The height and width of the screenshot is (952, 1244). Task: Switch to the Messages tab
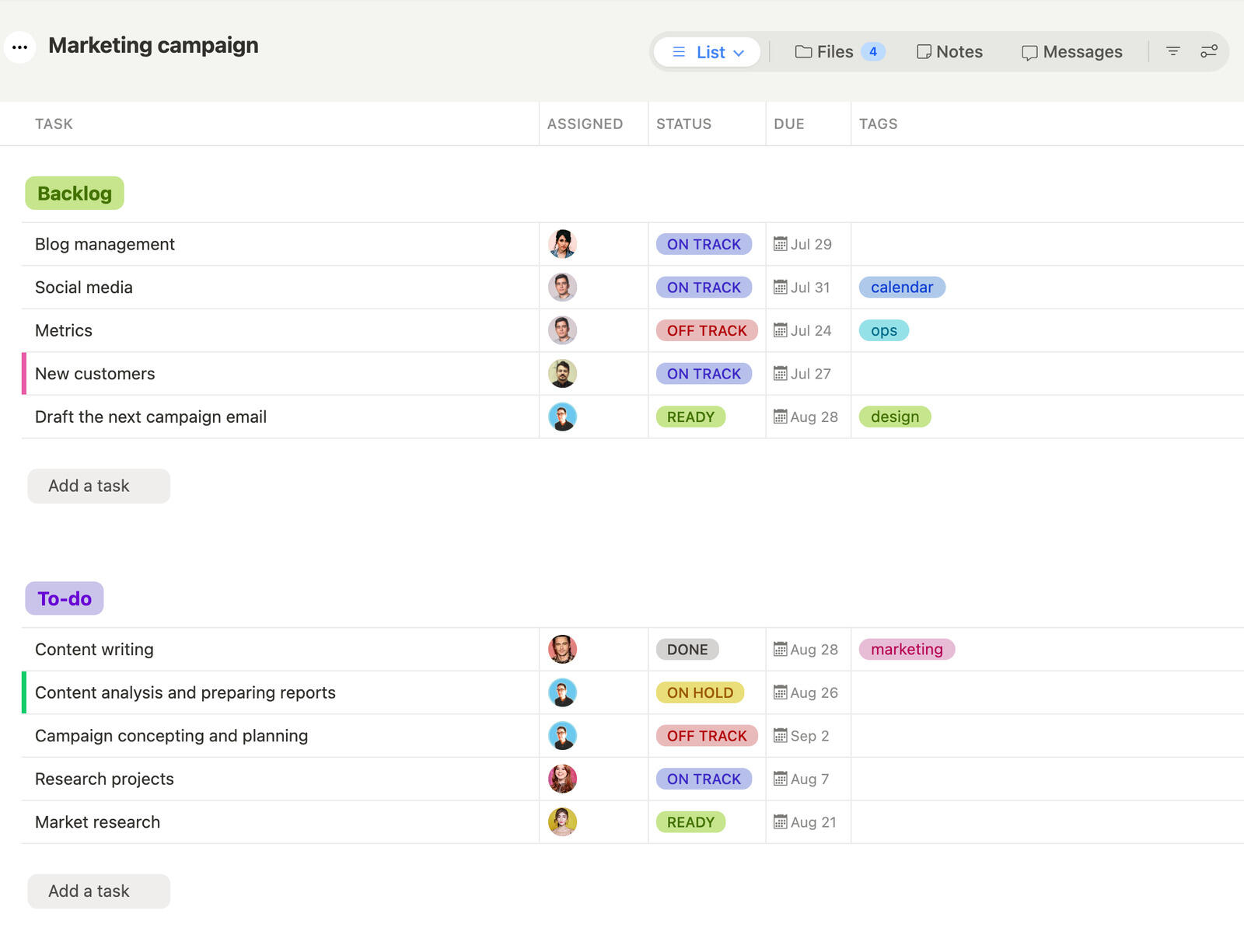[x=1071, y=52]
